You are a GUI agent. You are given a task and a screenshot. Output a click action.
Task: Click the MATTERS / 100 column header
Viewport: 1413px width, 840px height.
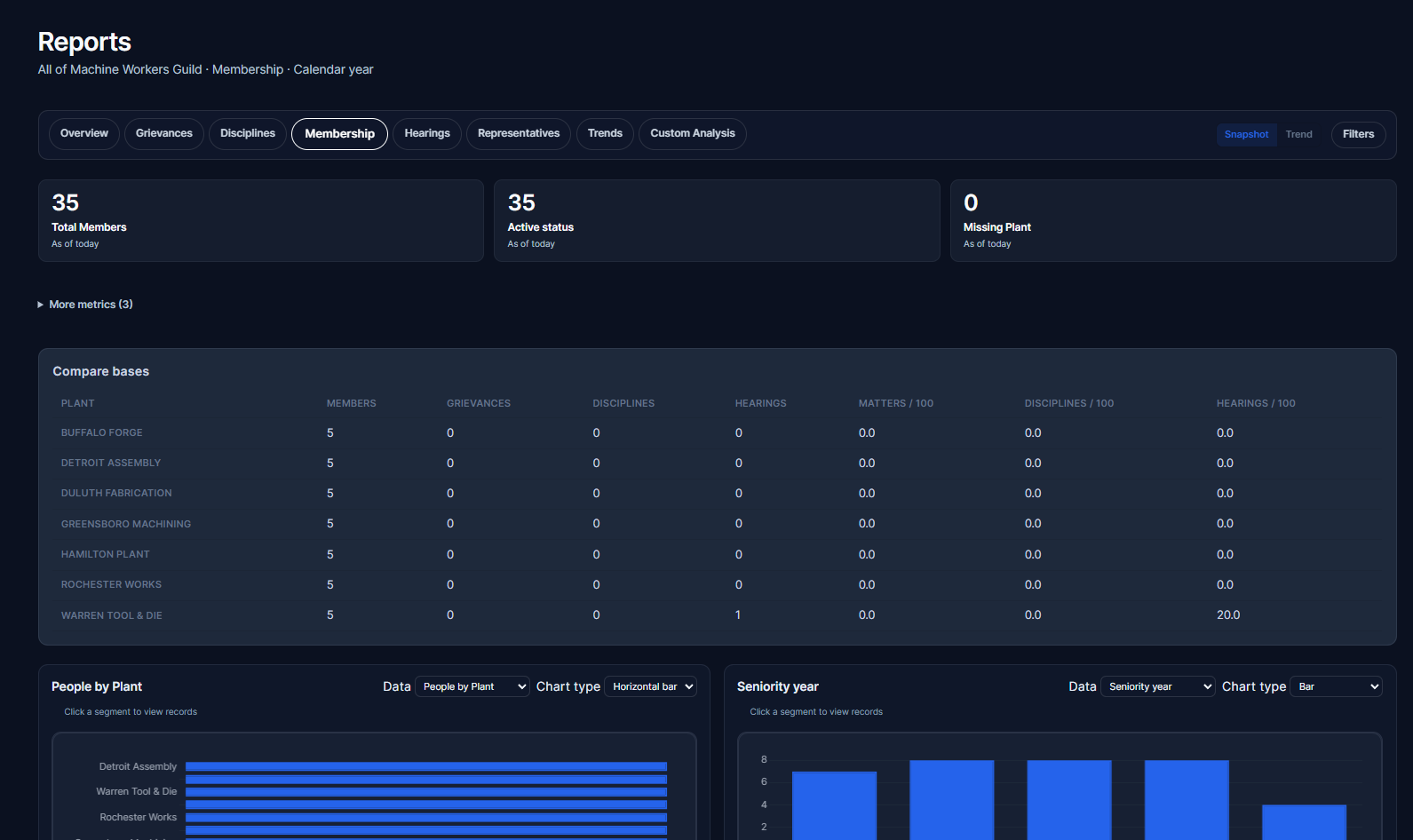point(895,403)
